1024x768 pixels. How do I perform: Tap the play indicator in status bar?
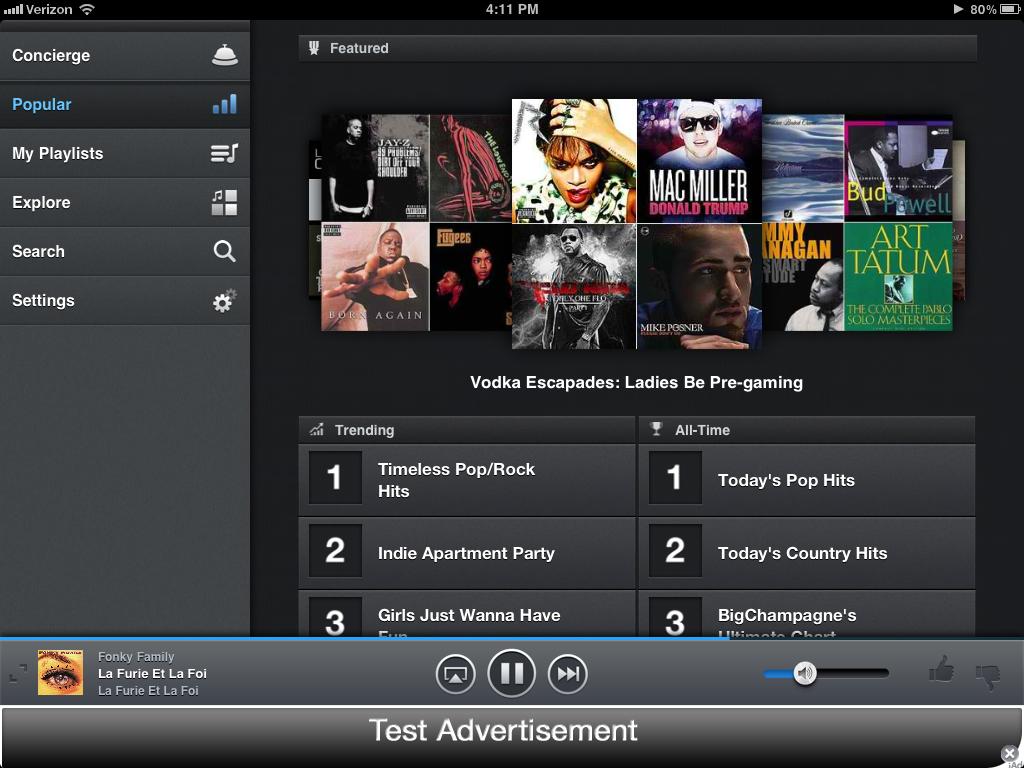pyautogui.click(x=958, y=9)
